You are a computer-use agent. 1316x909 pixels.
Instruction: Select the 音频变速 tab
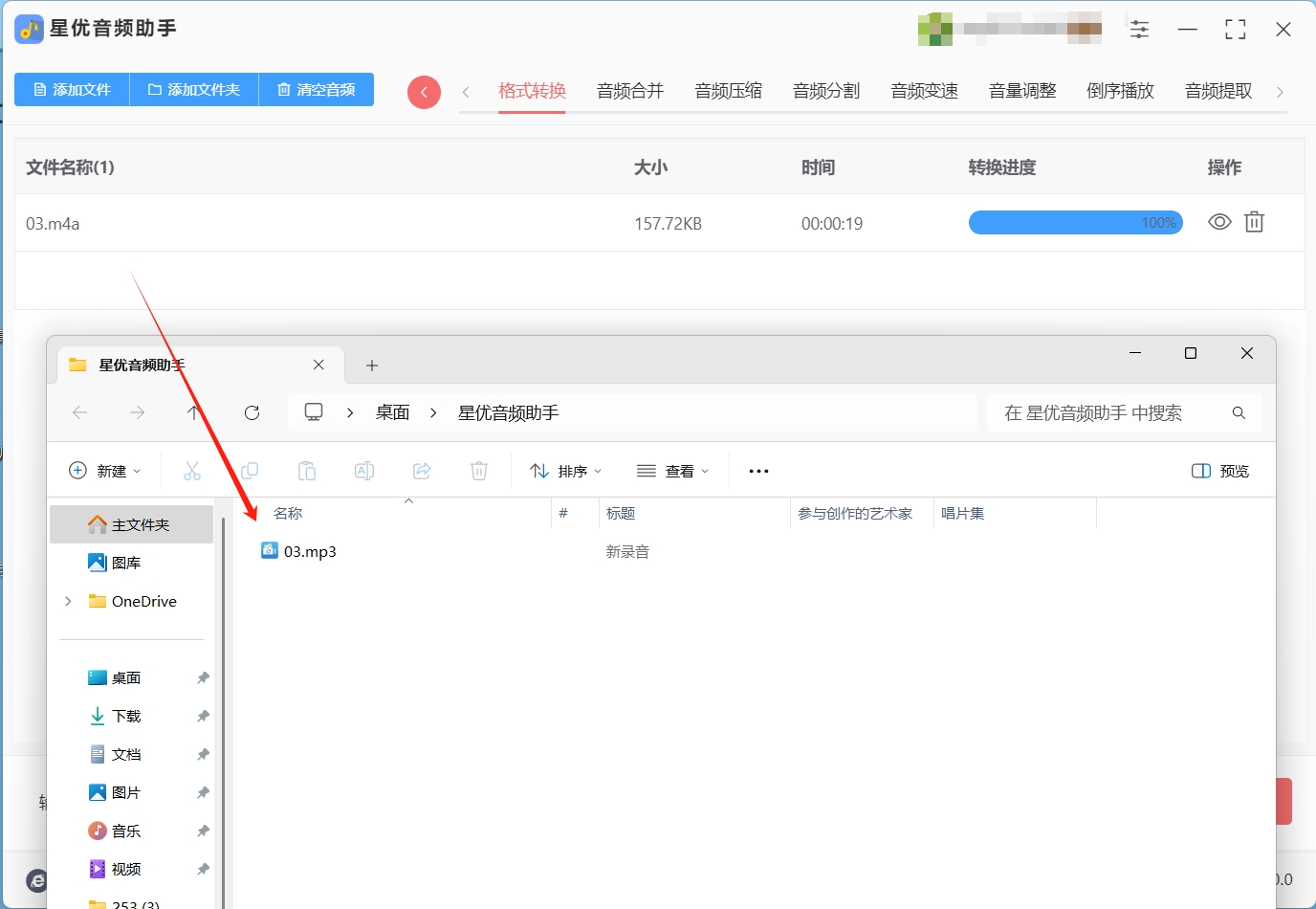(925, 91)
